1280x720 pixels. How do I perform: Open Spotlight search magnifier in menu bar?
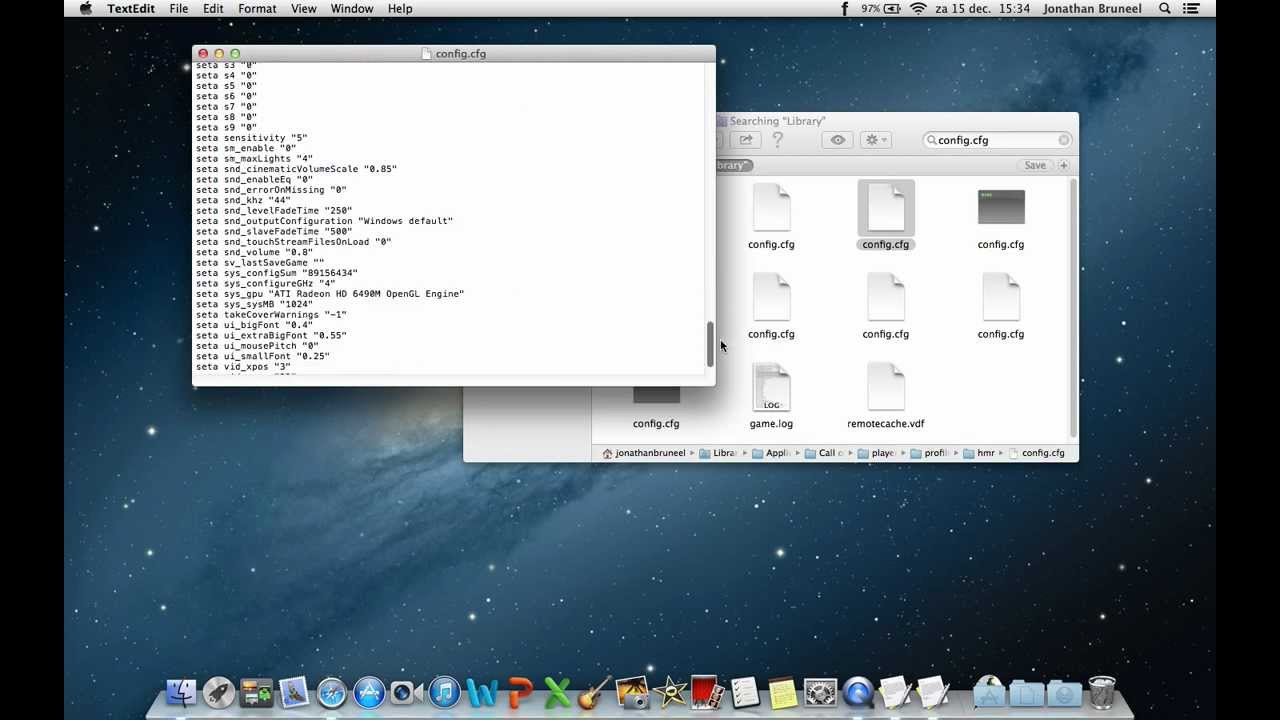coord(1165,8)
